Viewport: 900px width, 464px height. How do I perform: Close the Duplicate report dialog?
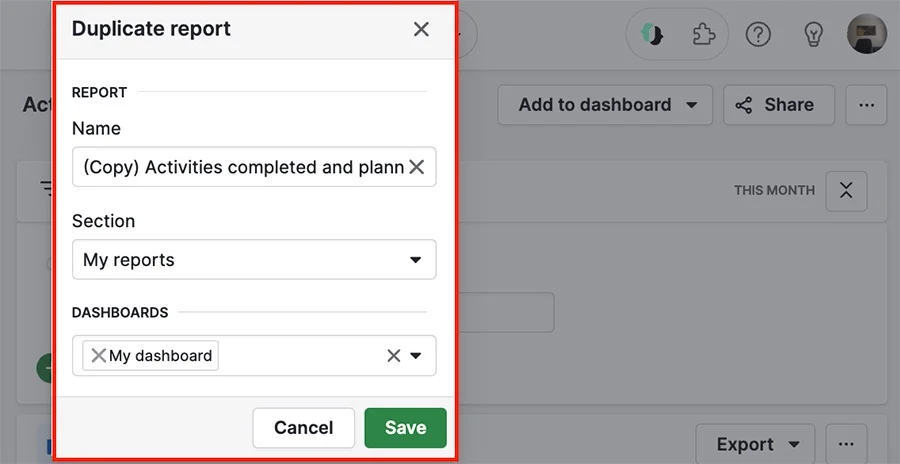421,29
